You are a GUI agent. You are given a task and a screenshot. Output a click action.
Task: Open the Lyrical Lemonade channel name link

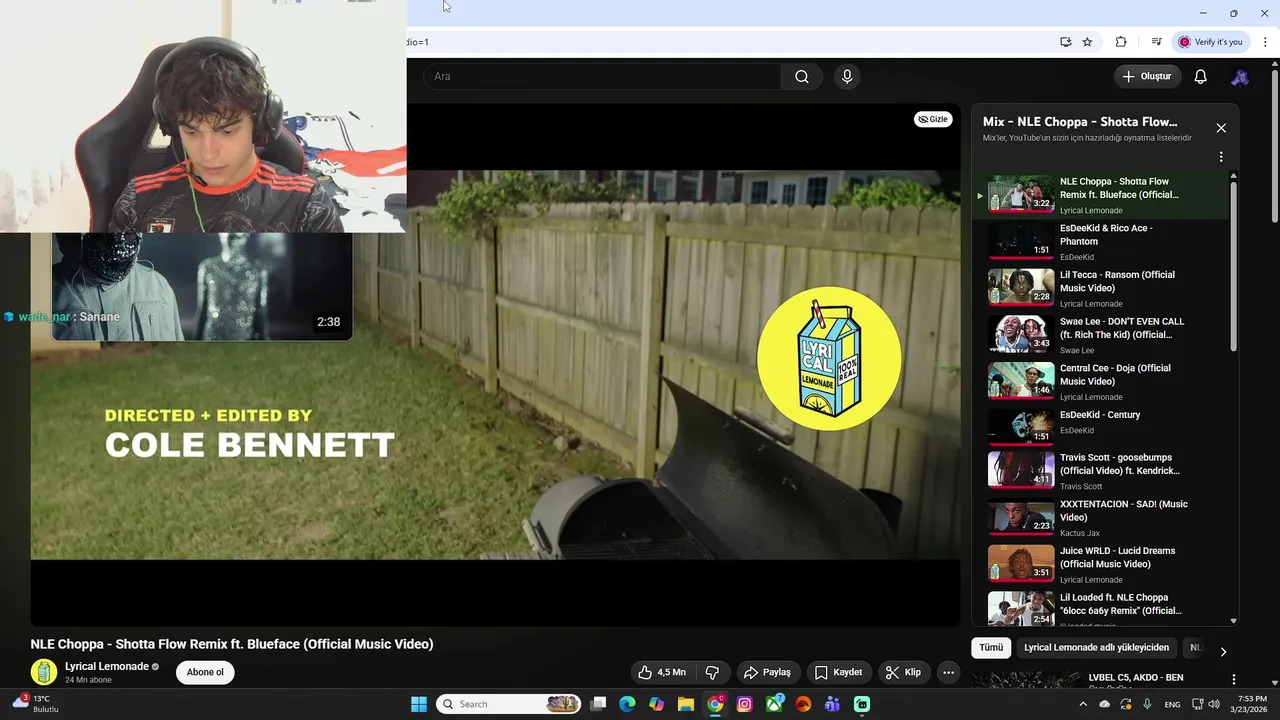pos(107,667)
